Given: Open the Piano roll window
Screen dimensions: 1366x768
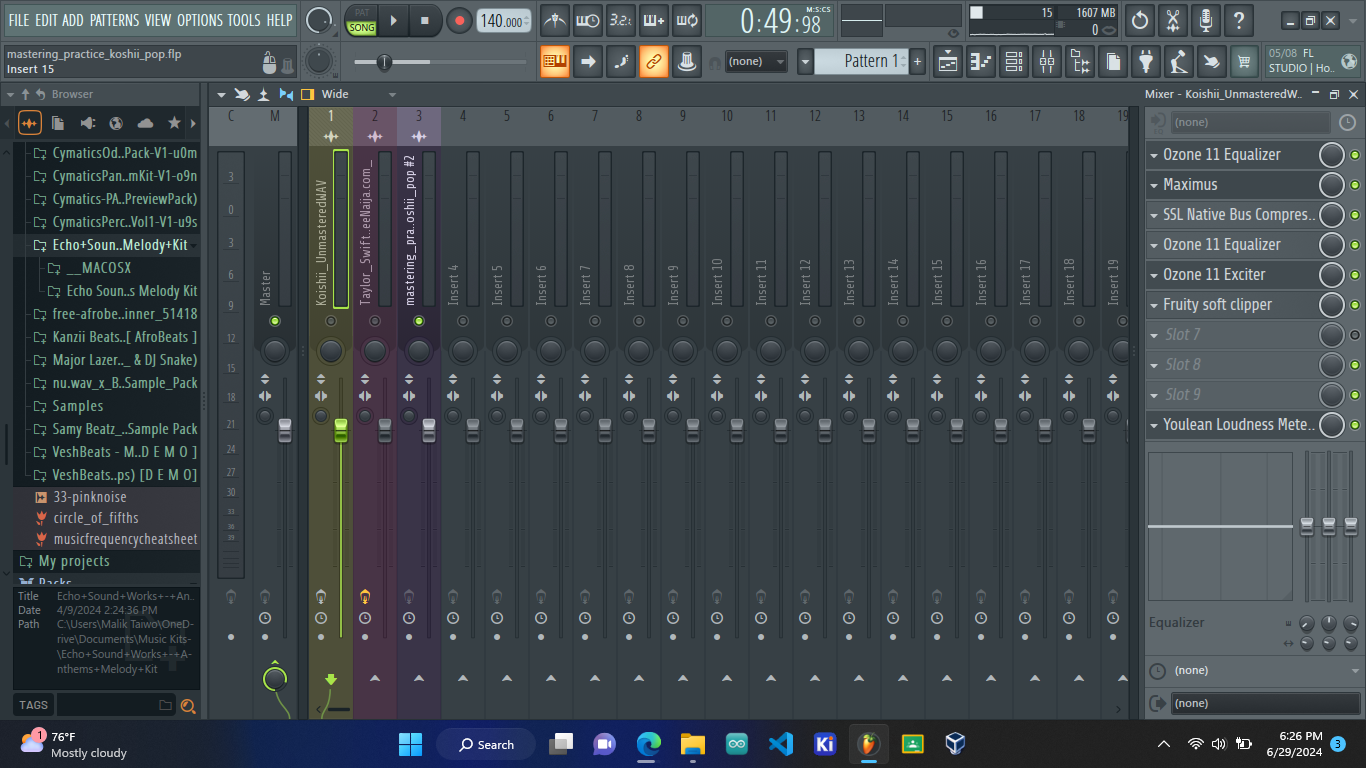Looking at the screenshot, I should 981,62.
